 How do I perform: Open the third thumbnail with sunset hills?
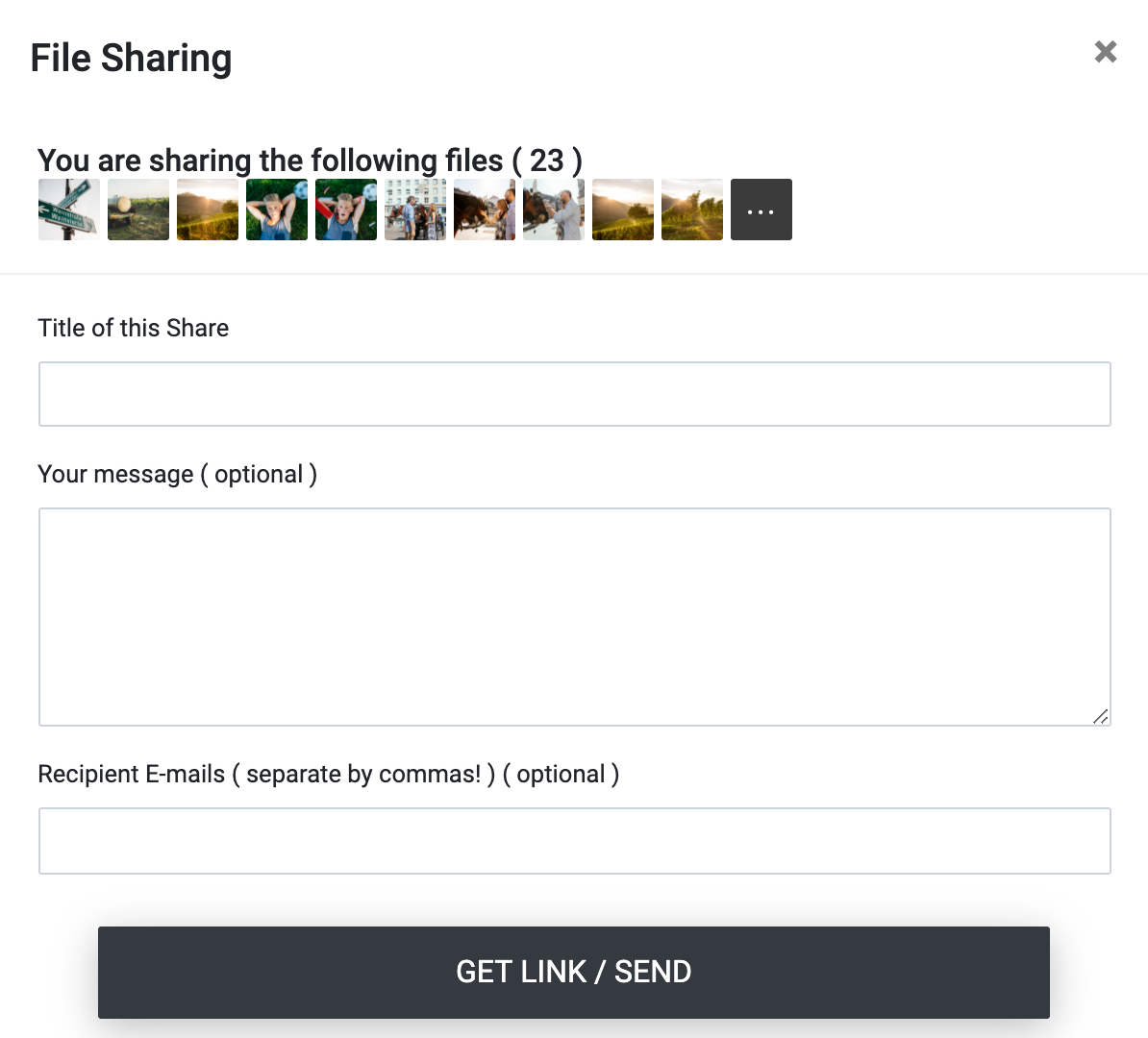click(x=208, y=210)
